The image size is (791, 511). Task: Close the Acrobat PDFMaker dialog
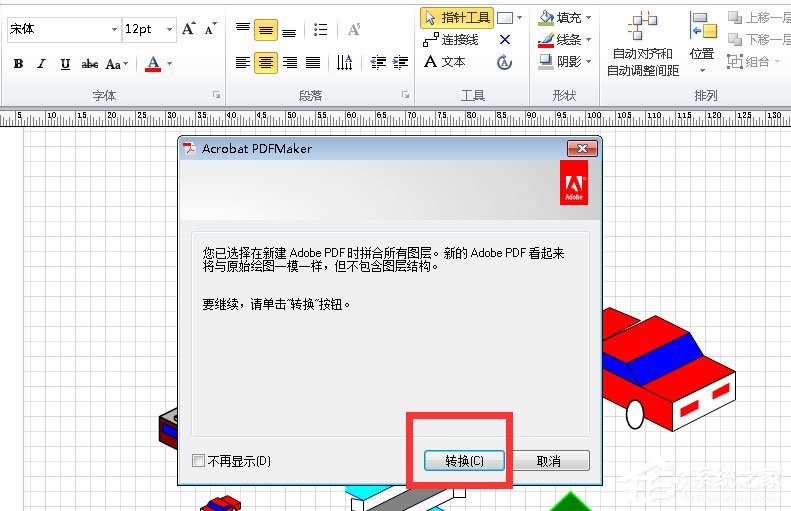point(582,148)
